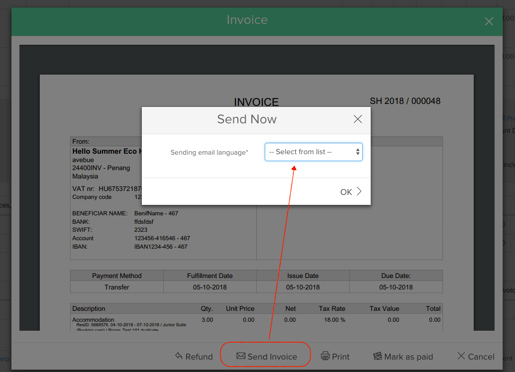The image size is (515, 372).
Task: Click the Cancel text label
Action: tap(481, 357)
